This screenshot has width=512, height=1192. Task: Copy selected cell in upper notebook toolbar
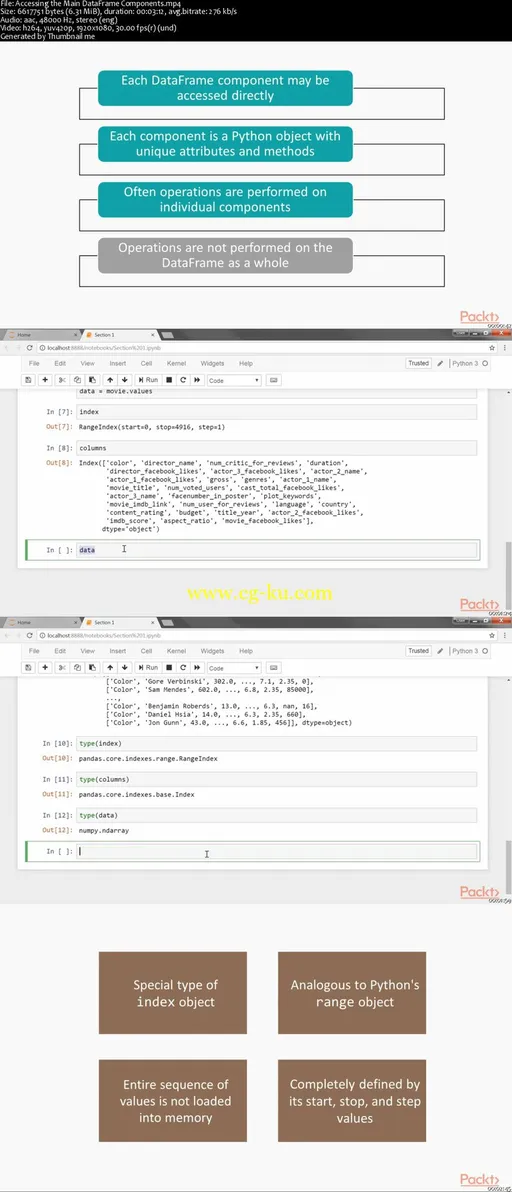(77, 379)
